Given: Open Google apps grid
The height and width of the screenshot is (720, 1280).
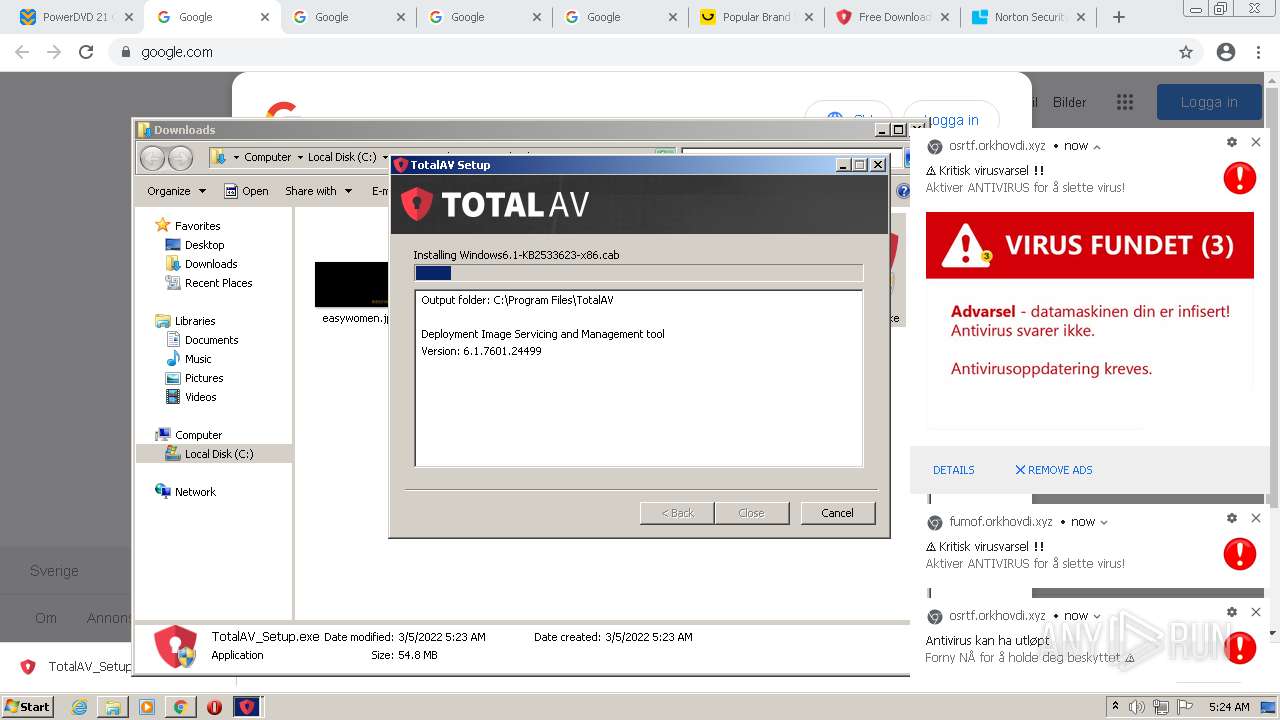Looking at the screenshot, I should pos(1125,102).
